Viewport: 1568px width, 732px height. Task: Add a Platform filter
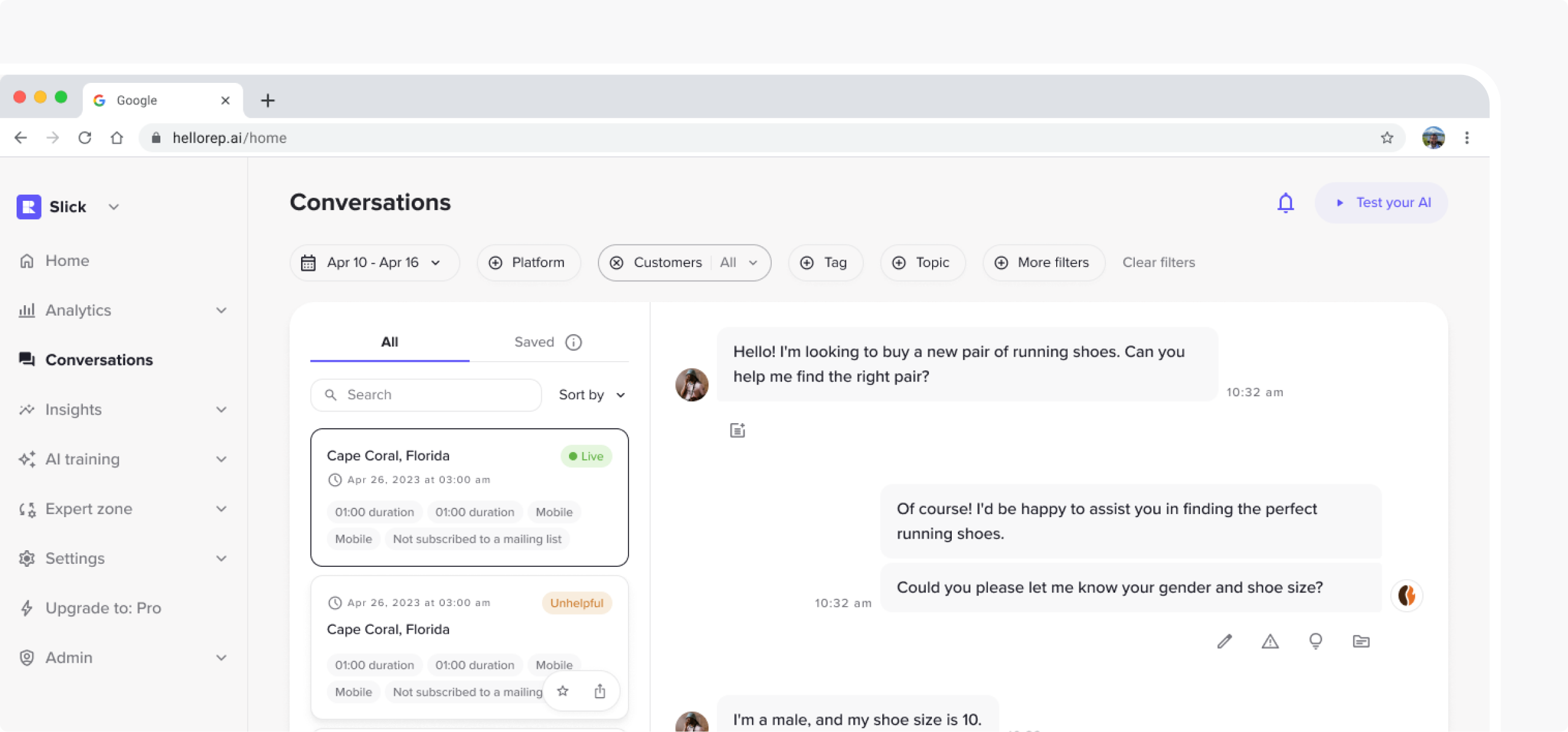tap(528, 263)
